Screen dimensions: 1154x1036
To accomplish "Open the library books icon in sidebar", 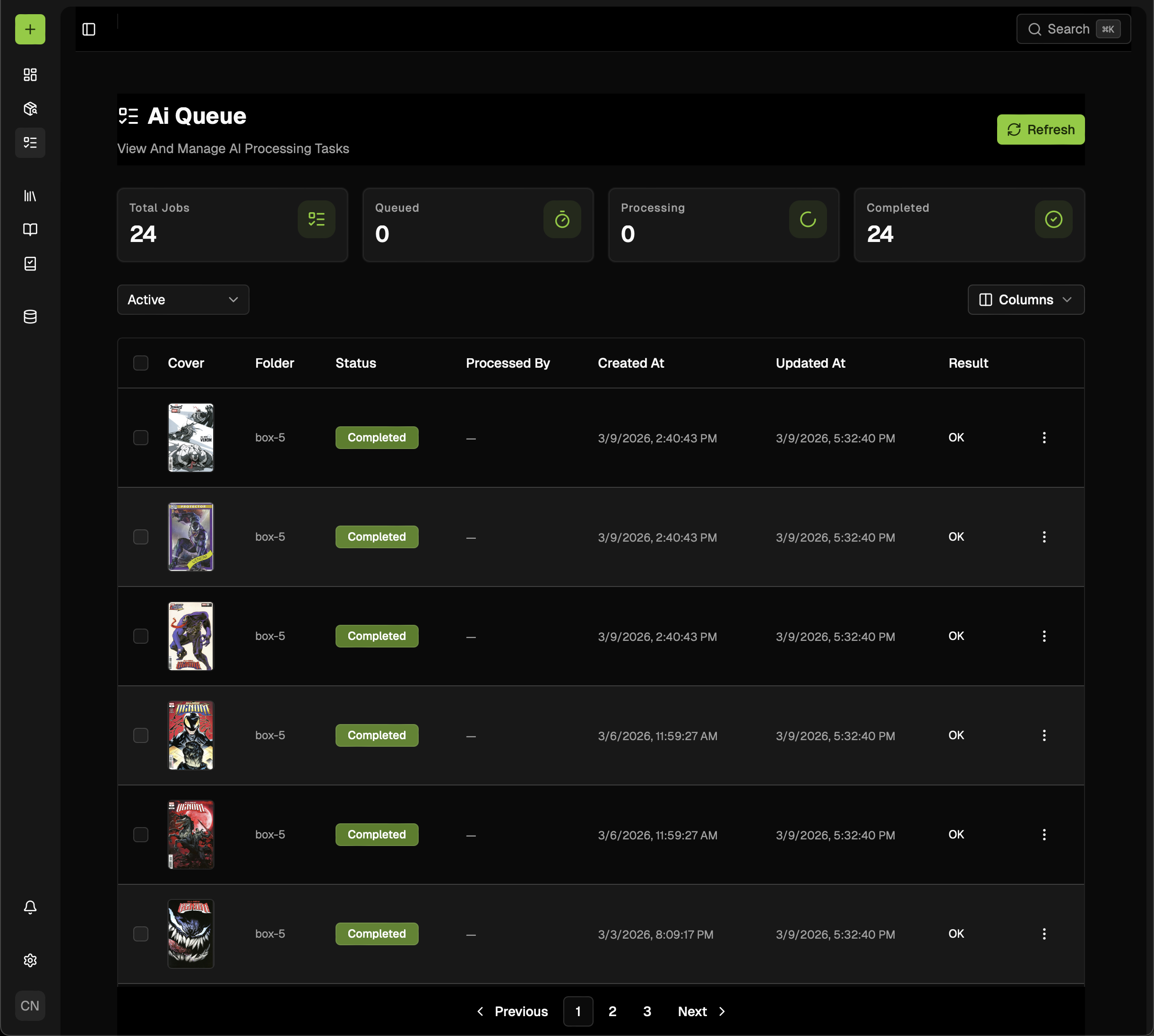I will [30, 196].
